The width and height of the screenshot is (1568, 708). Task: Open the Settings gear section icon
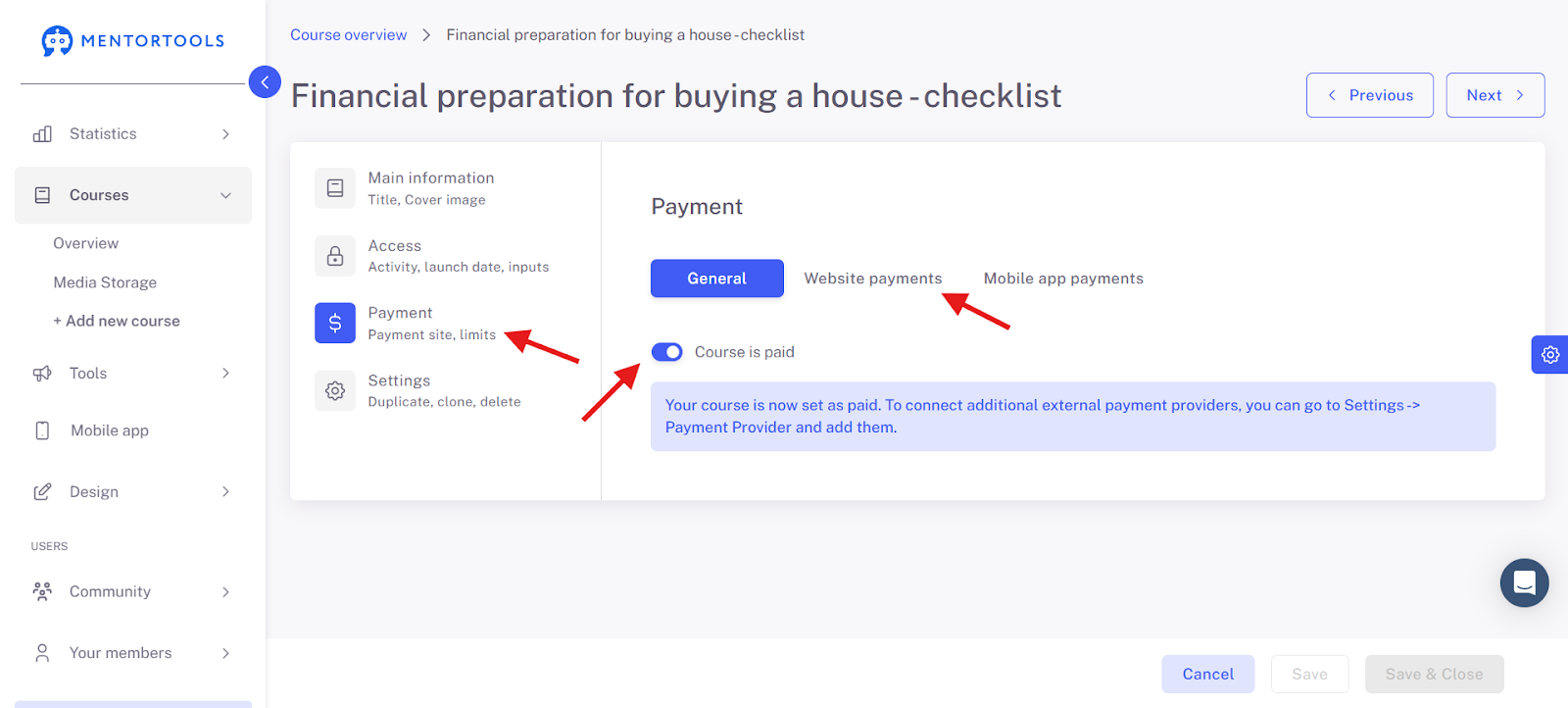point(335,390)
